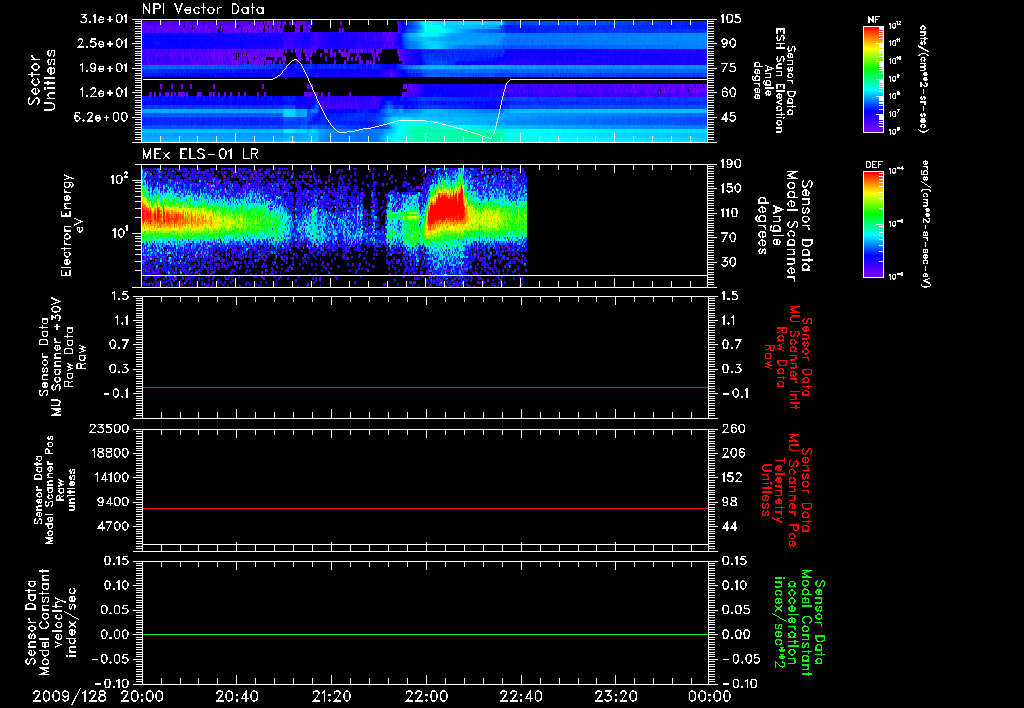Click the "Model Scanner Pos Raw unitless" axis title
The image size is (1024, 708).
55,490
